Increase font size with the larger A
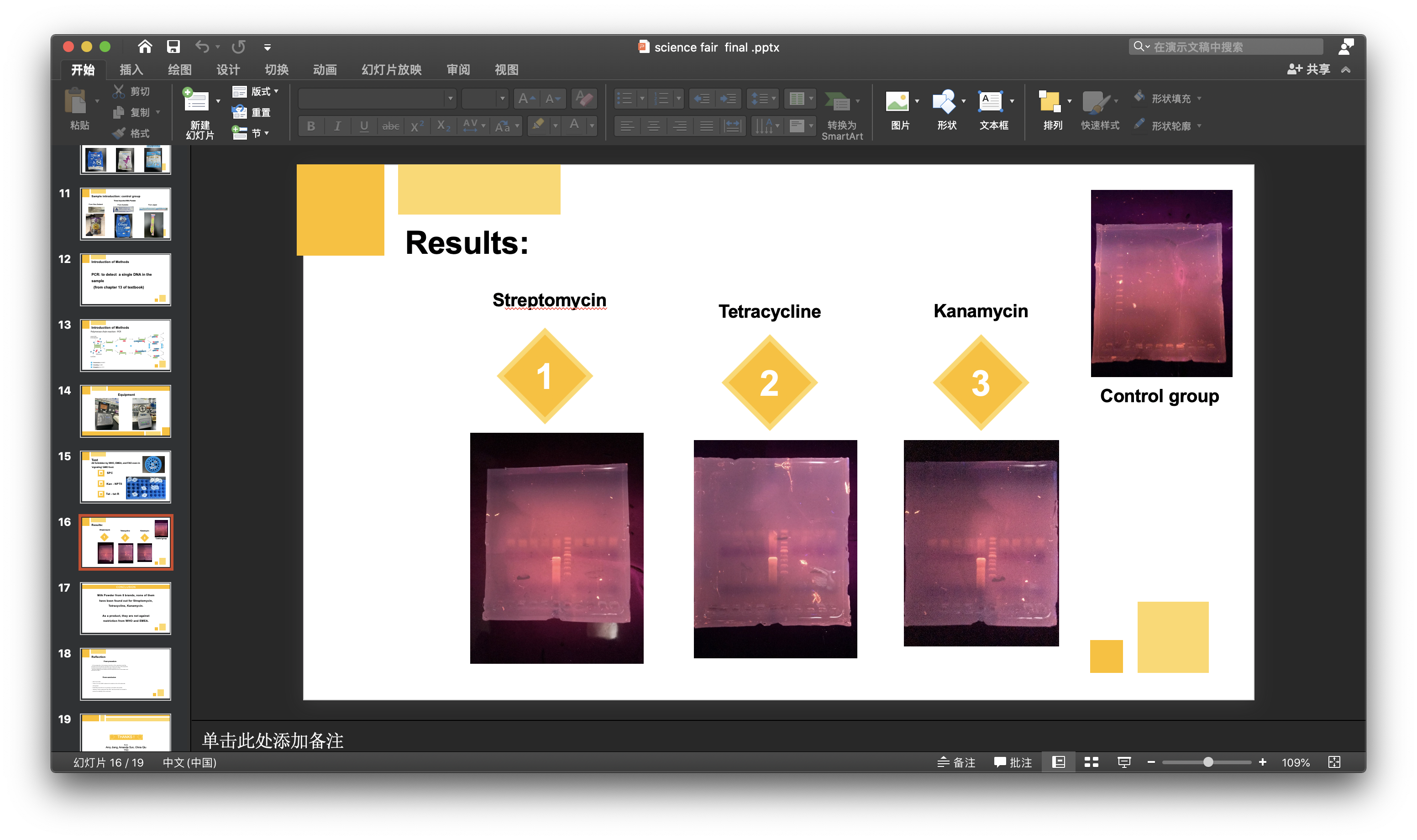The height and width of the screenshot is (840, 1417). coord(526,99)
